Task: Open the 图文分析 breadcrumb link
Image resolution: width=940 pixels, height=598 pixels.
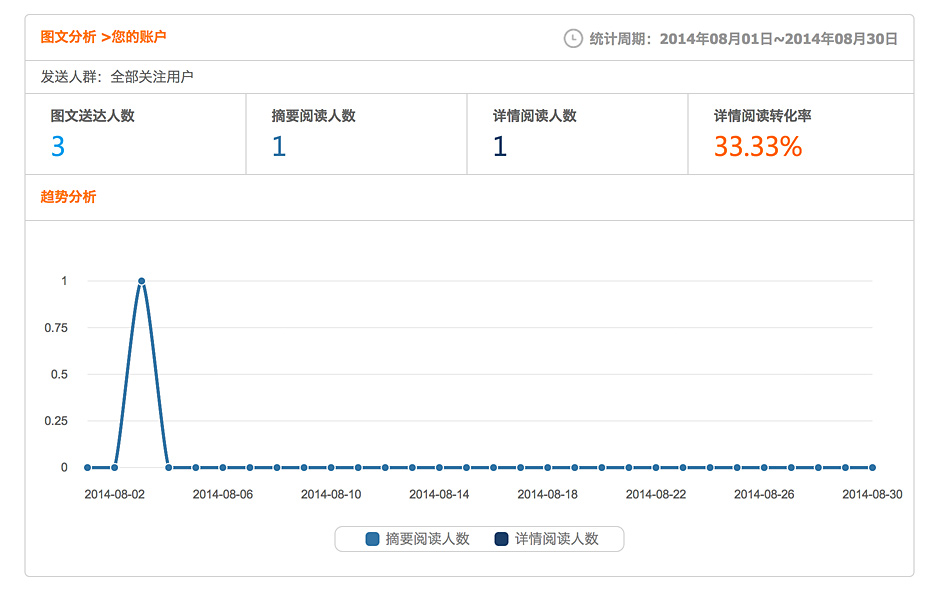Action: [68, 37]
